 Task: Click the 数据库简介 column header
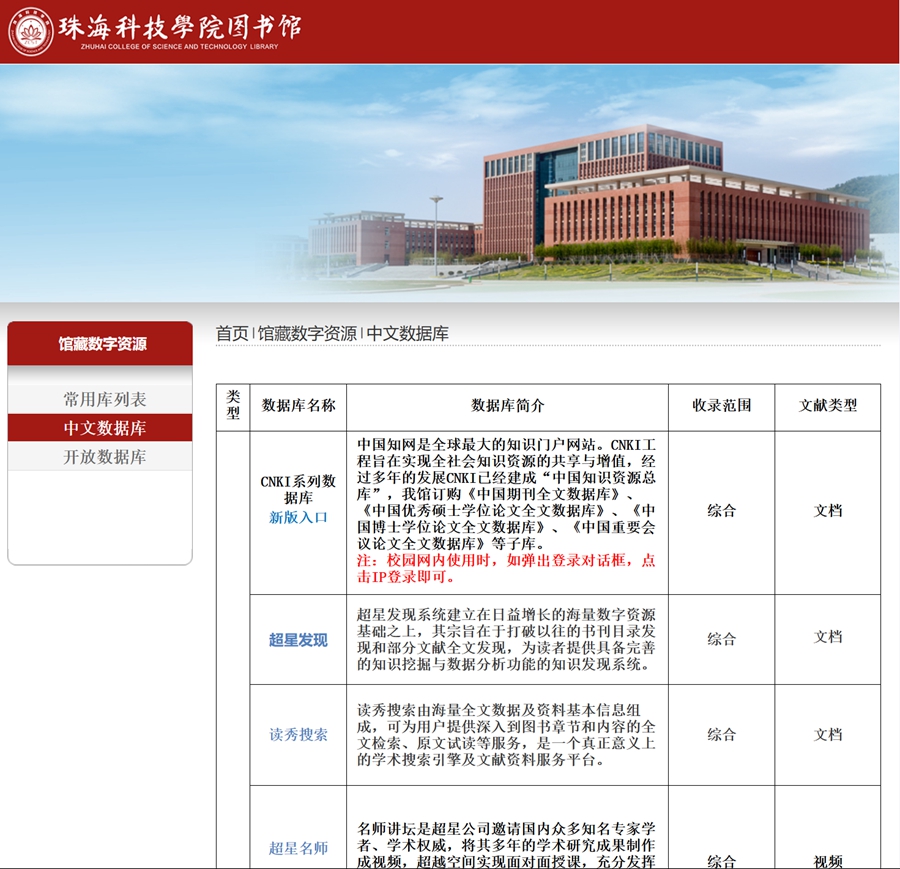point(508,406)
